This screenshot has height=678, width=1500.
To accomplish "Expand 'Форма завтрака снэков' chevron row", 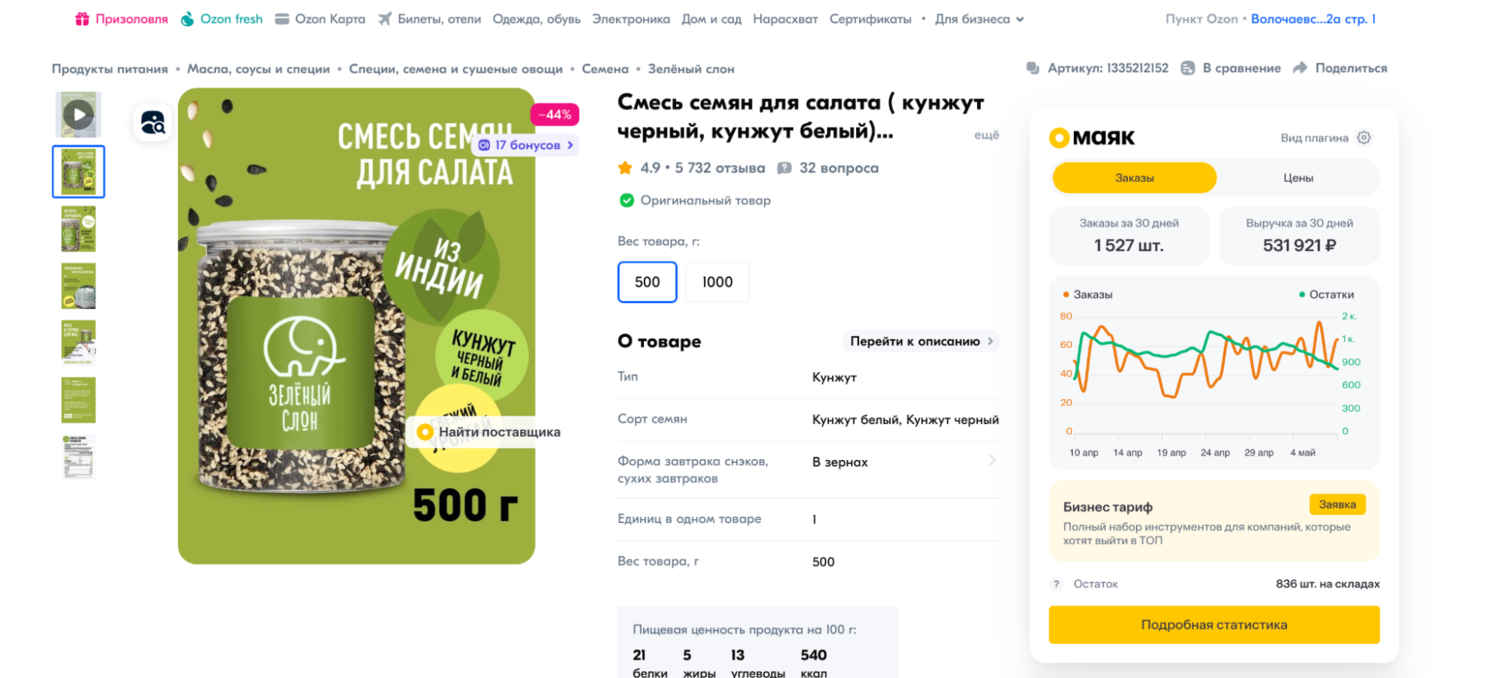I will [992, 461].
